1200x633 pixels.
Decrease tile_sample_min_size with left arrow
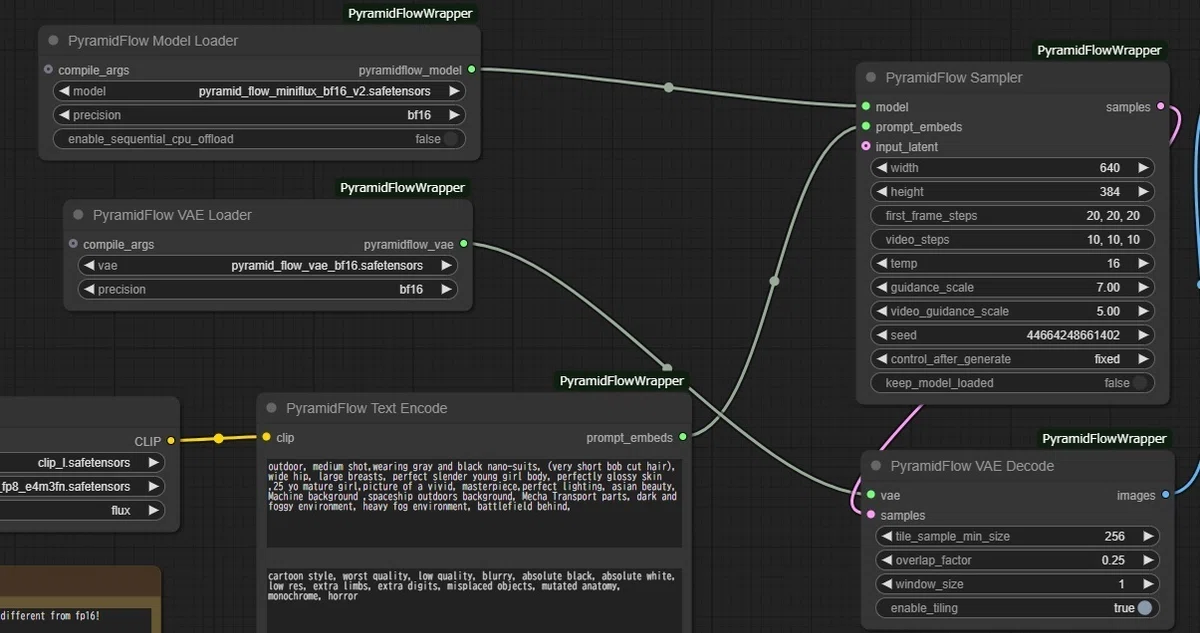point(888,536)
